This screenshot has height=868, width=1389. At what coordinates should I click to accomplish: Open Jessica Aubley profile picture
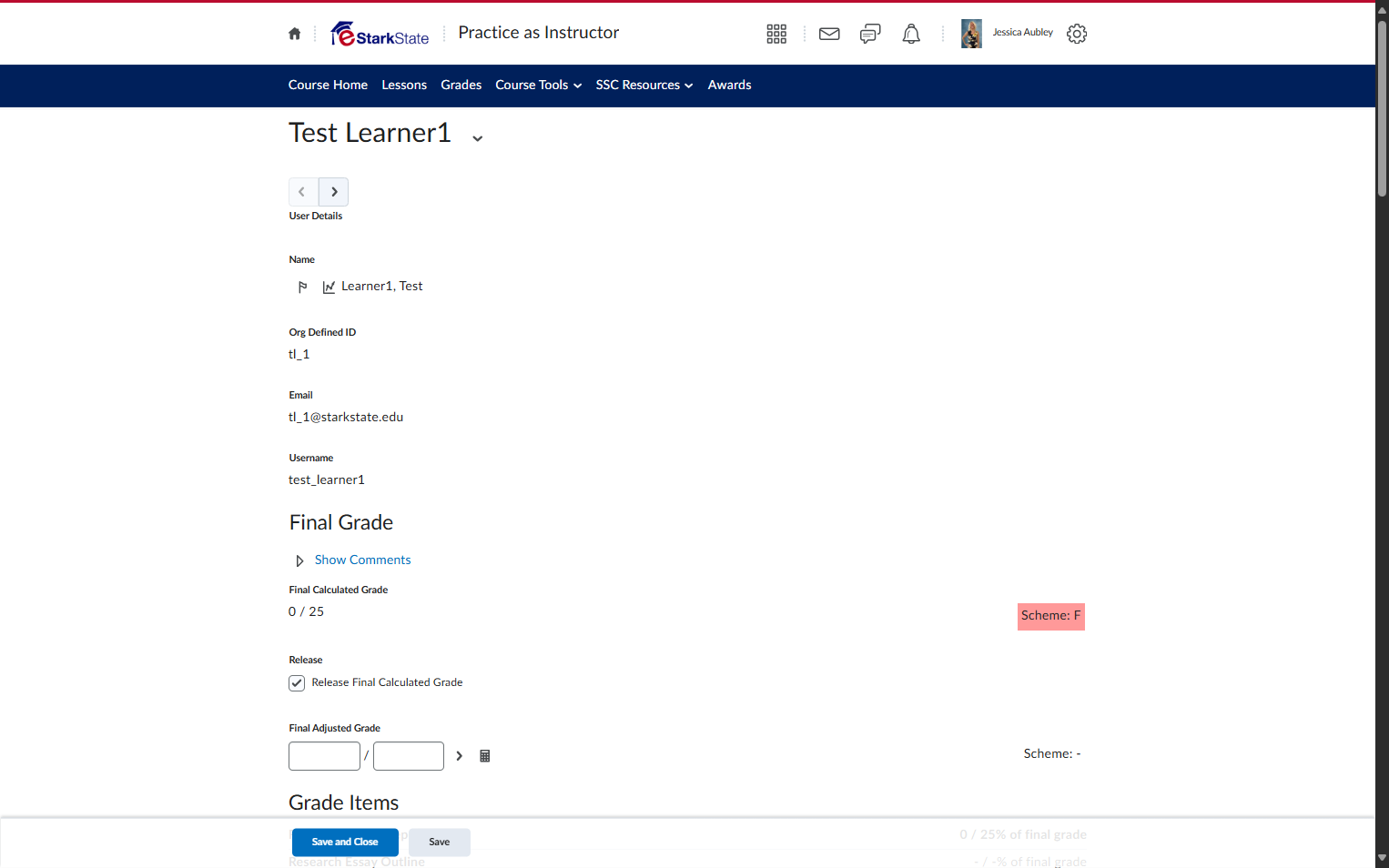(x=971, y=34)
